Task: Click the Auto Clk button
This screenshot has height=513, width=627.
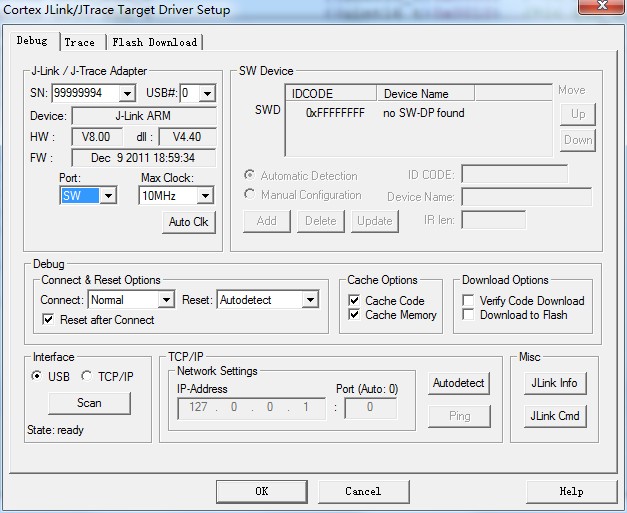Action: 189,222
